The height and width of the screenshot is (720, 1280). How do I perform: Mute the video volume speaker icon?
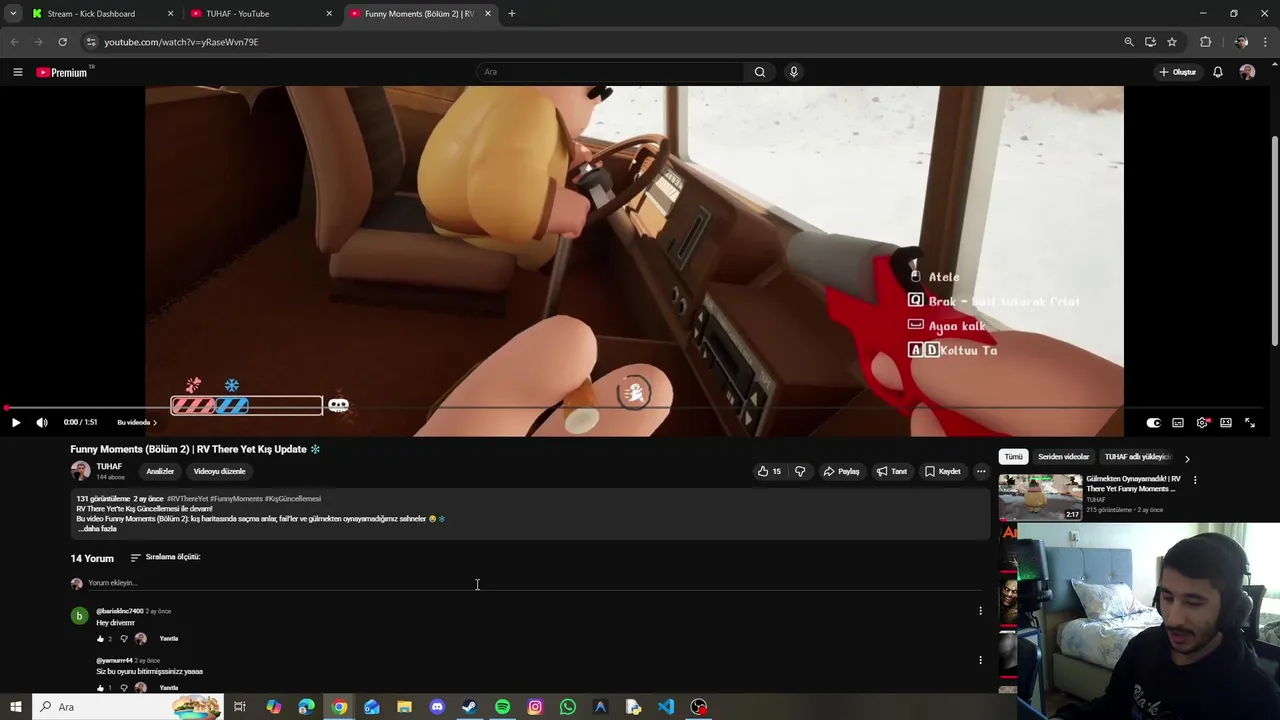pyautogui.click(x=42, y=423)
